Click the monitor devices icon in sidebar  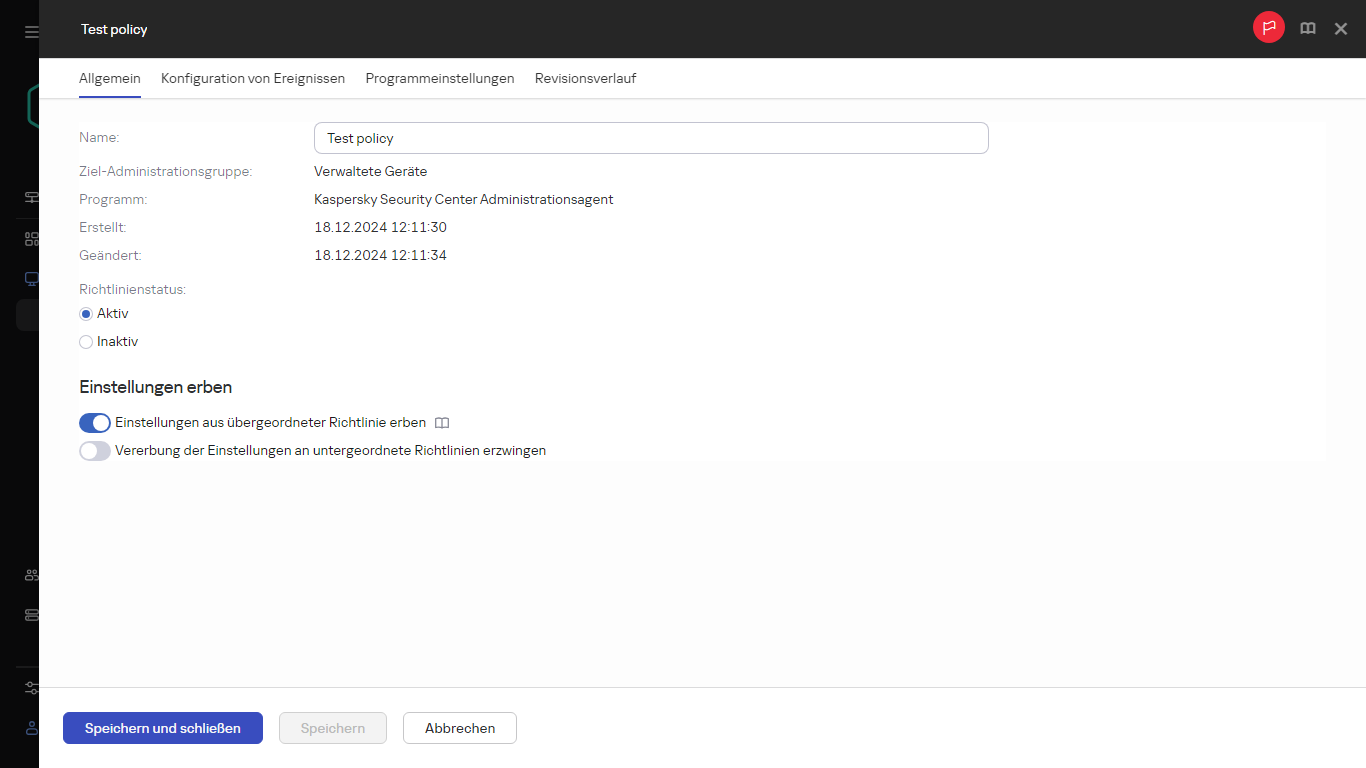coord(31,279)
